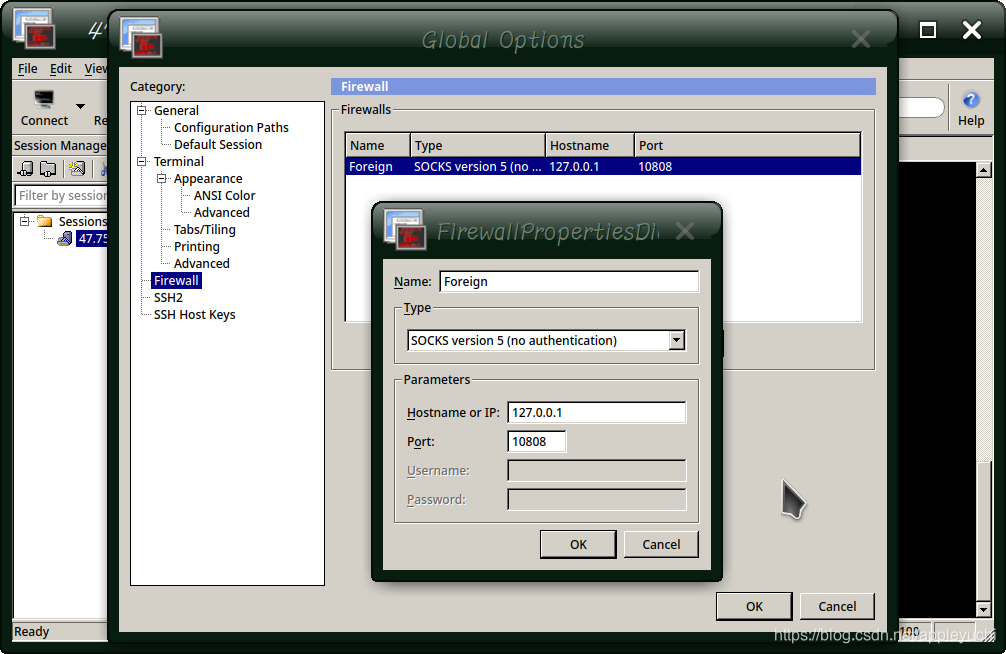Screen dimensions: 1006x654
Task: Select Printing category
Action: (196, 246)
